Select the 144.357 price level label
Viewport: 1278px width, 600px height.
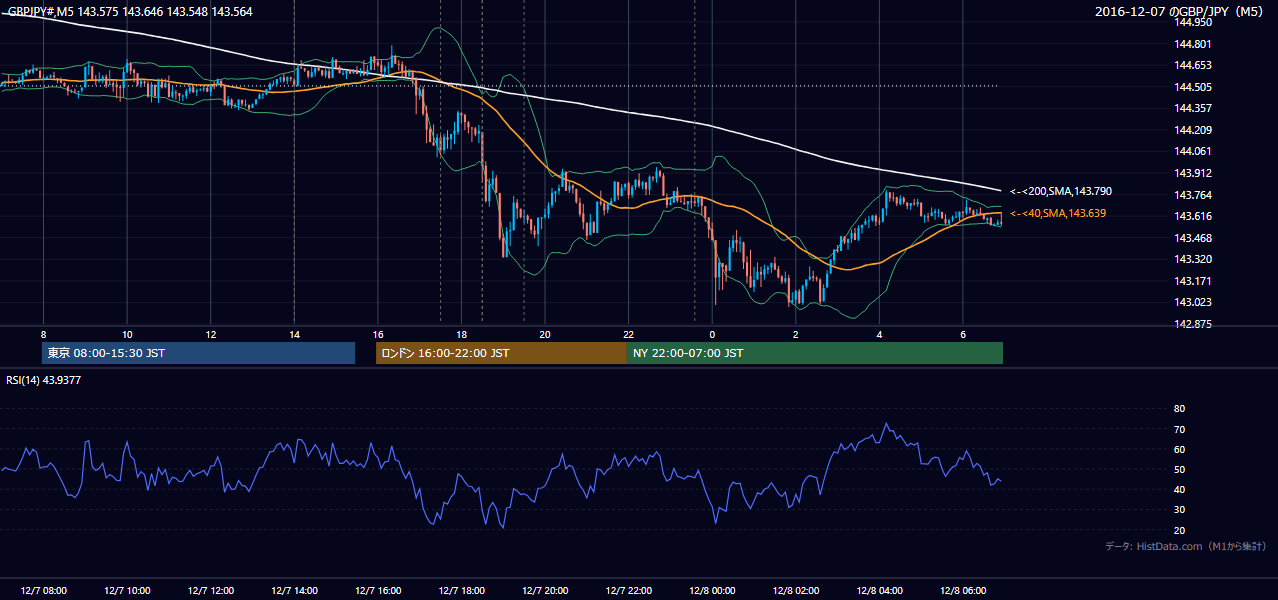[1191, 108]
